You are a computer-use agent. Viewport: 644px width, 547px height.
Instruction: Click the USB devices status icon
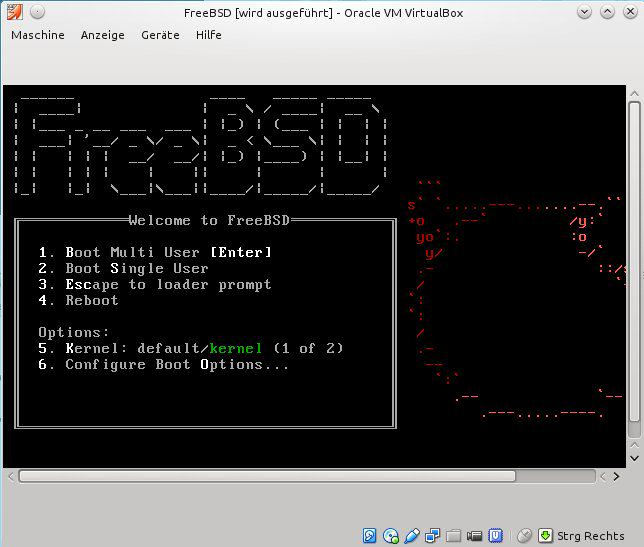[x=412, y=536]
